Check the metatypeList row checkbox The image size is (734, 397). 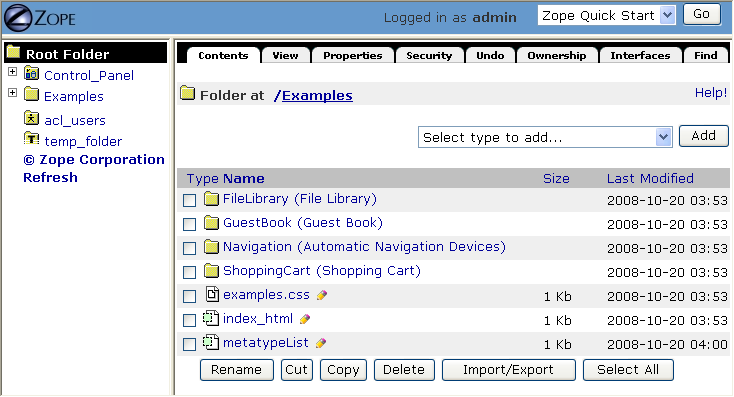point(190,345)
